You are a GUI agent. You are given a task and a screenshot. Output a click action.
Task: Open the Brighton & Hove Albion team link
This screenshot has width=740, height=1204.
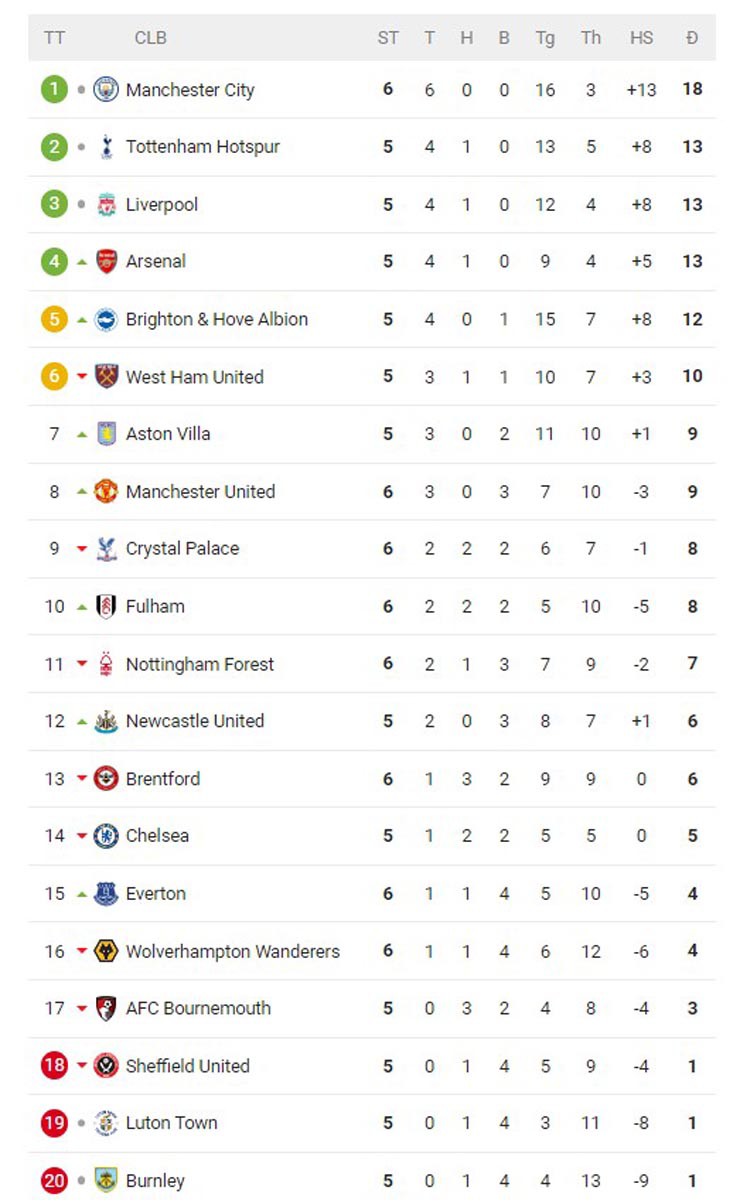tap(217, 320)
